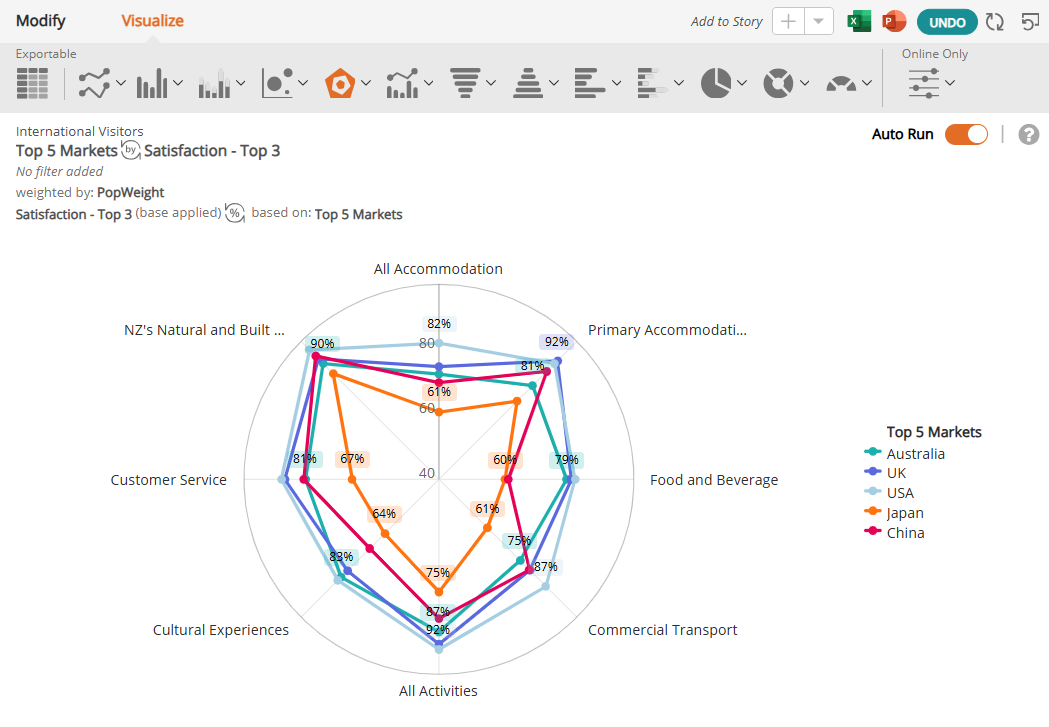Select the clustered column chart icon
The image size is (1049, 727).
pyautogui.click(x=214, y=84)
